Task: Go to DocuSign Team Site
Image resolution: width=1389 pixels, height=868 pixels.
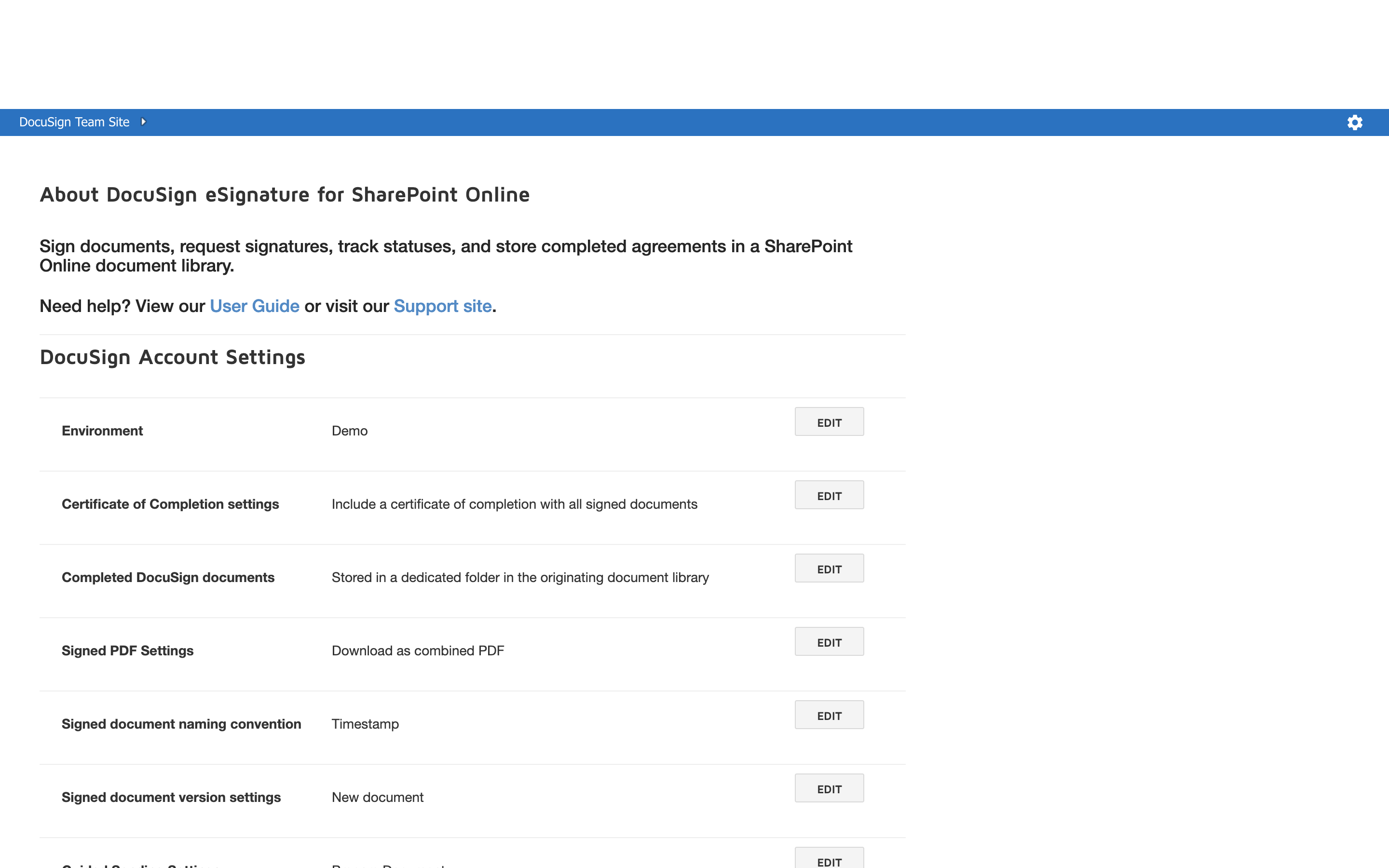Action: pyautogui.click(x=74, y=122)
